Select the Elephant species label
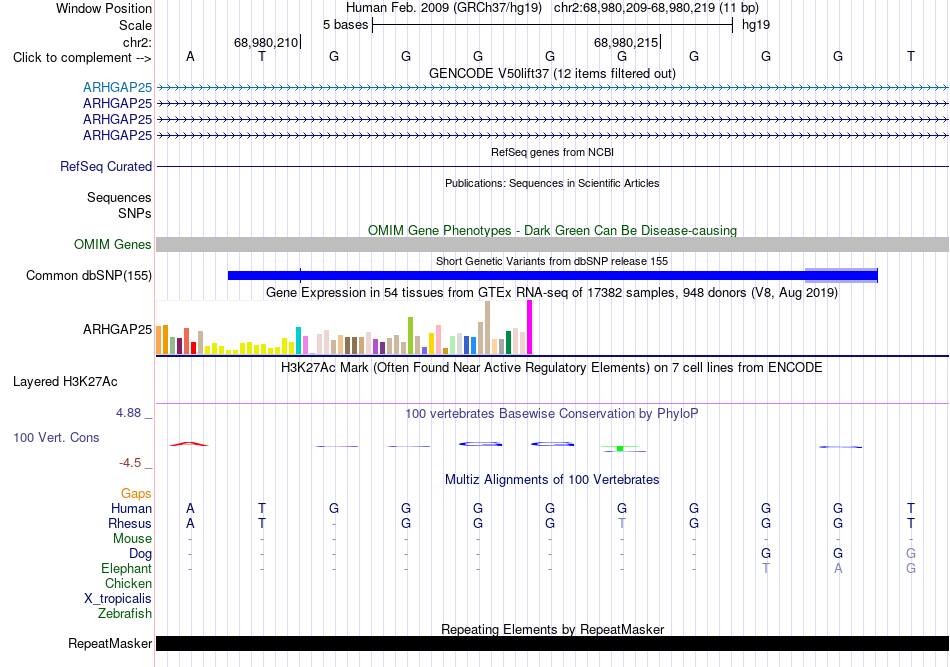This screenshot has width=950, height=667. (x=126, y=568)
